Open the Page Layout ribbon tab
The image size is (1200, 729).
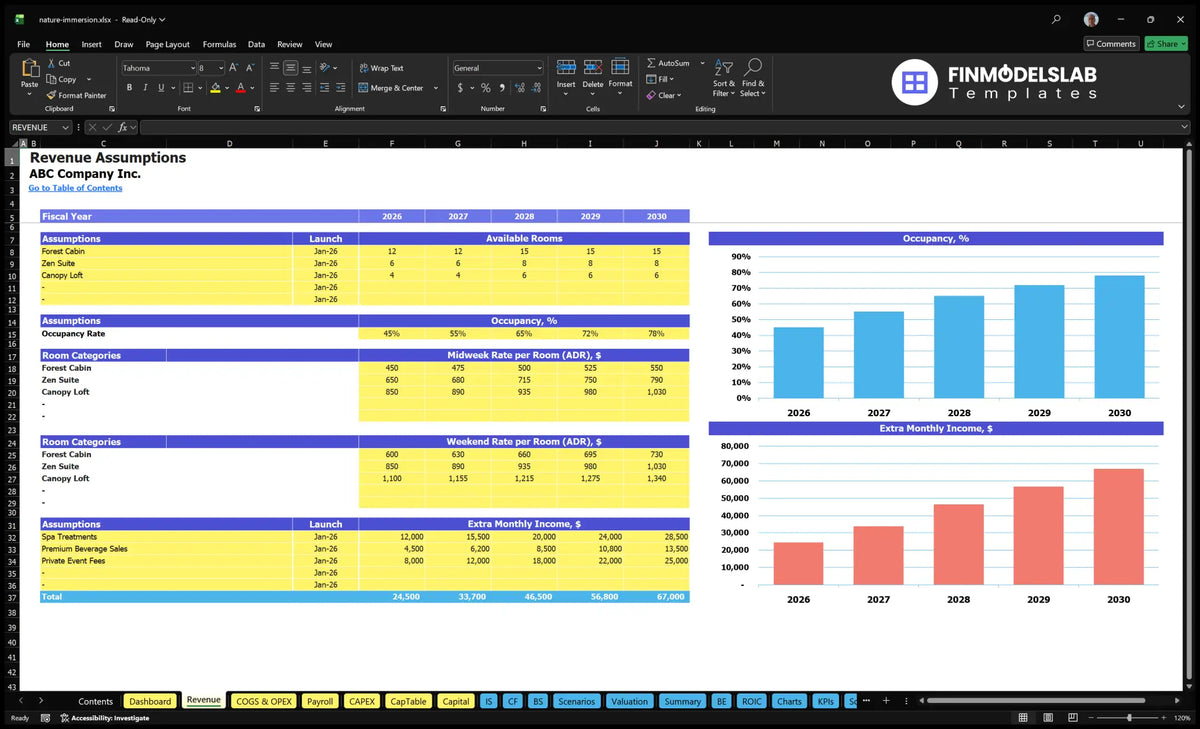pos(167,44)
